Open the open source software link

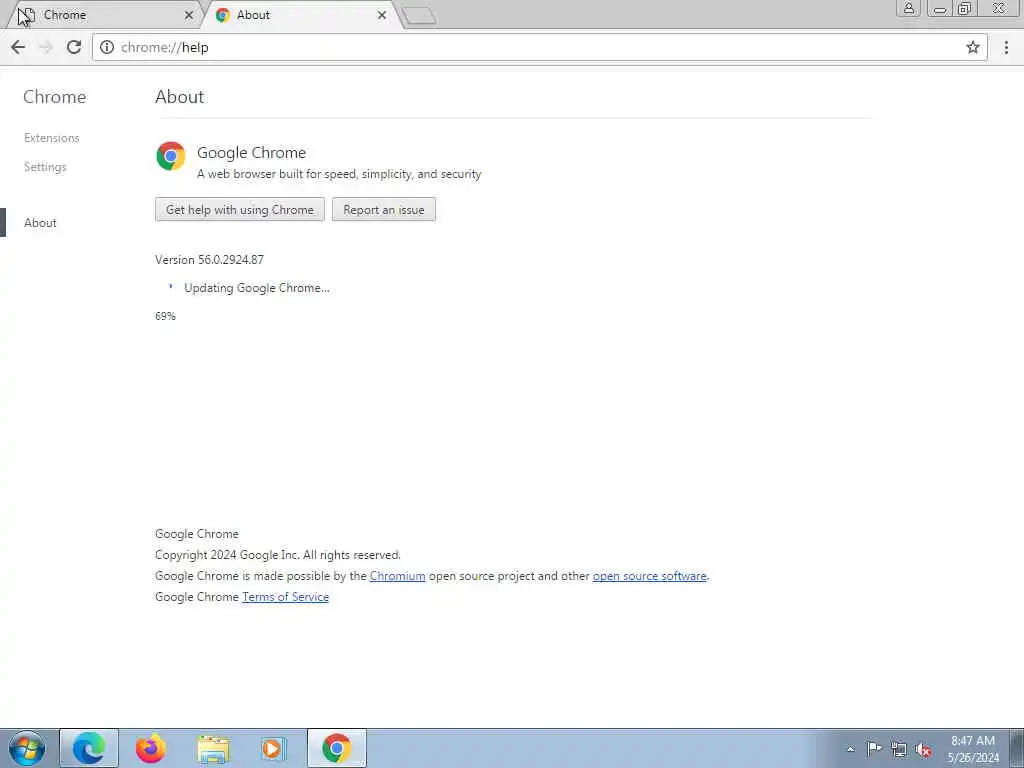[x=649, y=576]
